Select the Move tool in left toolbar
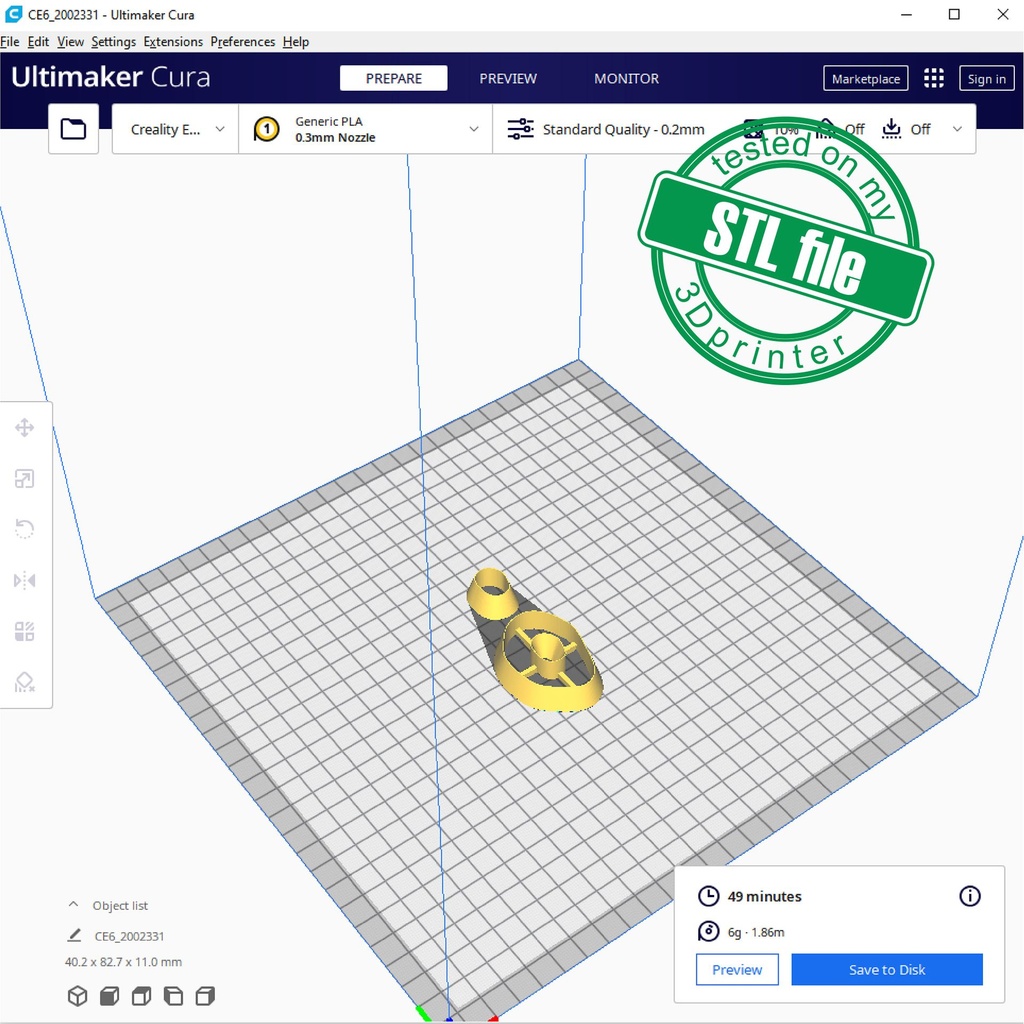 [x=25, y=428]
